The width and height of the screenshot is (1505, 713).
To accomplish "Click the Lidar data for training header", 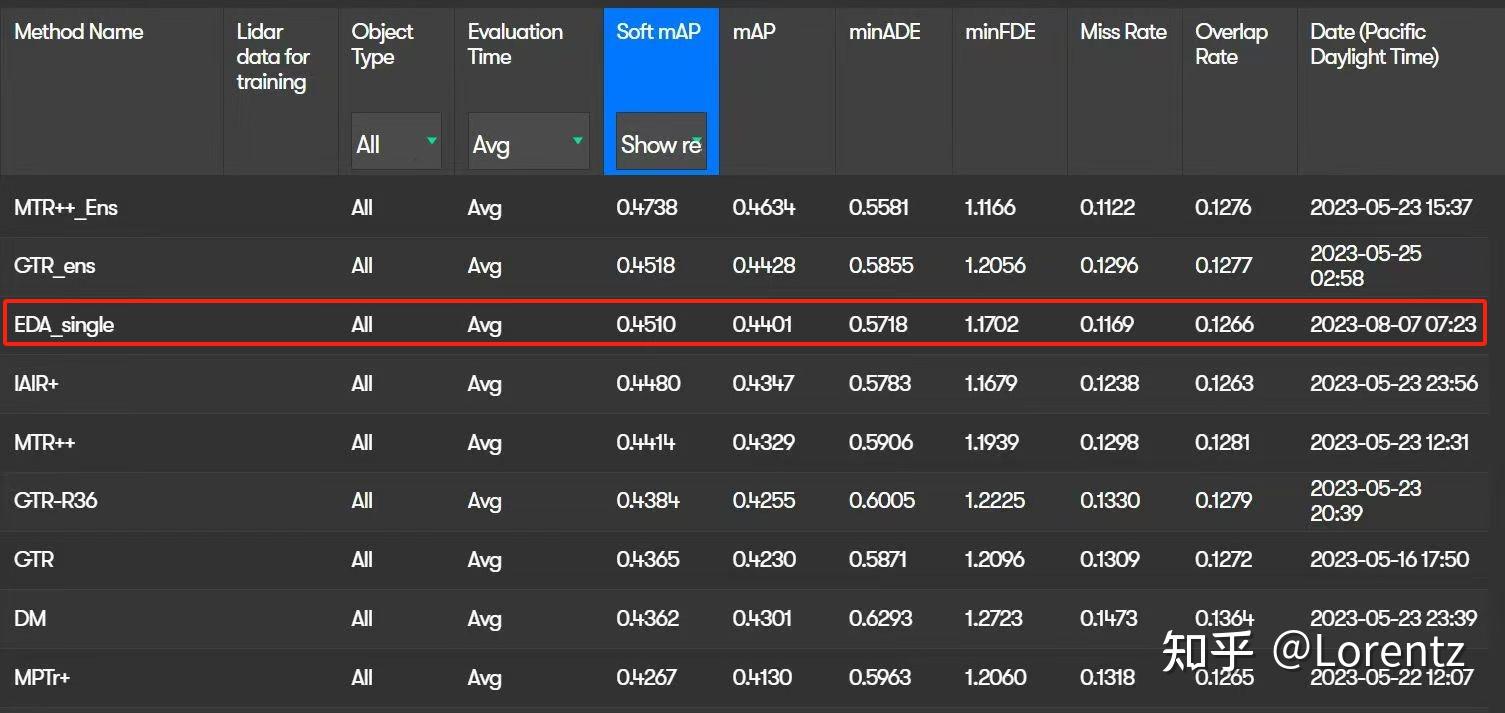I will pyautogui.click(x=273, y=57).
